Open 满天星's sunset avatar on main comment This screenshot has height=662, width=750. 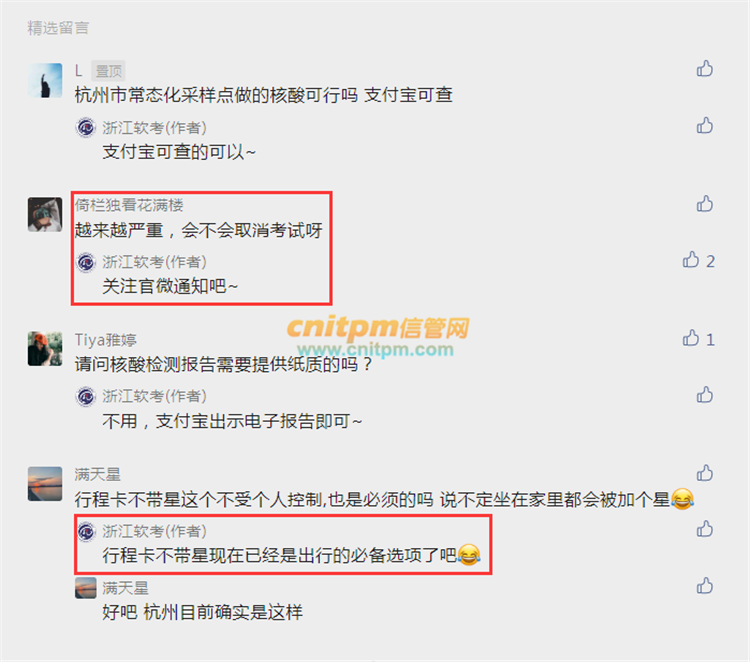point(45,484)
